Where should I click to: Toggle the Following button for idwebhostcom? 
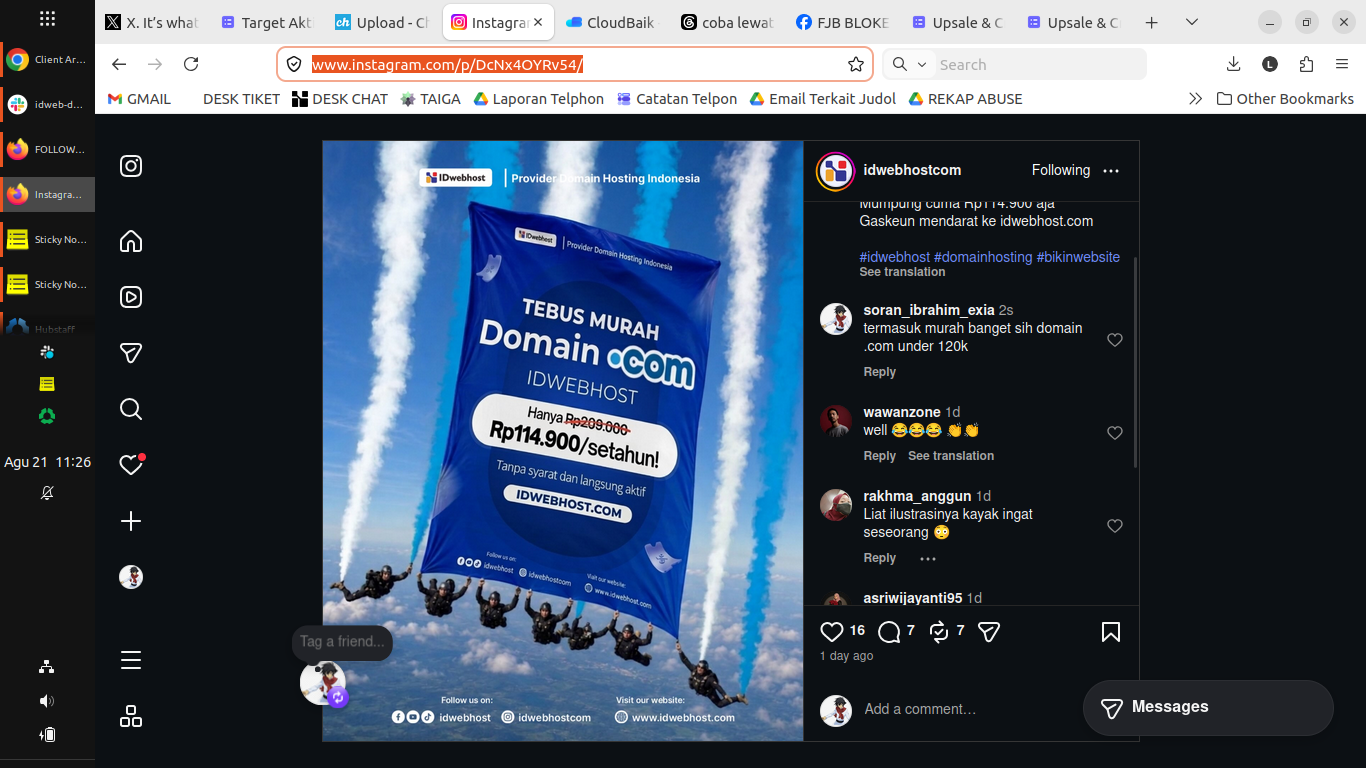coord(1061,171)
